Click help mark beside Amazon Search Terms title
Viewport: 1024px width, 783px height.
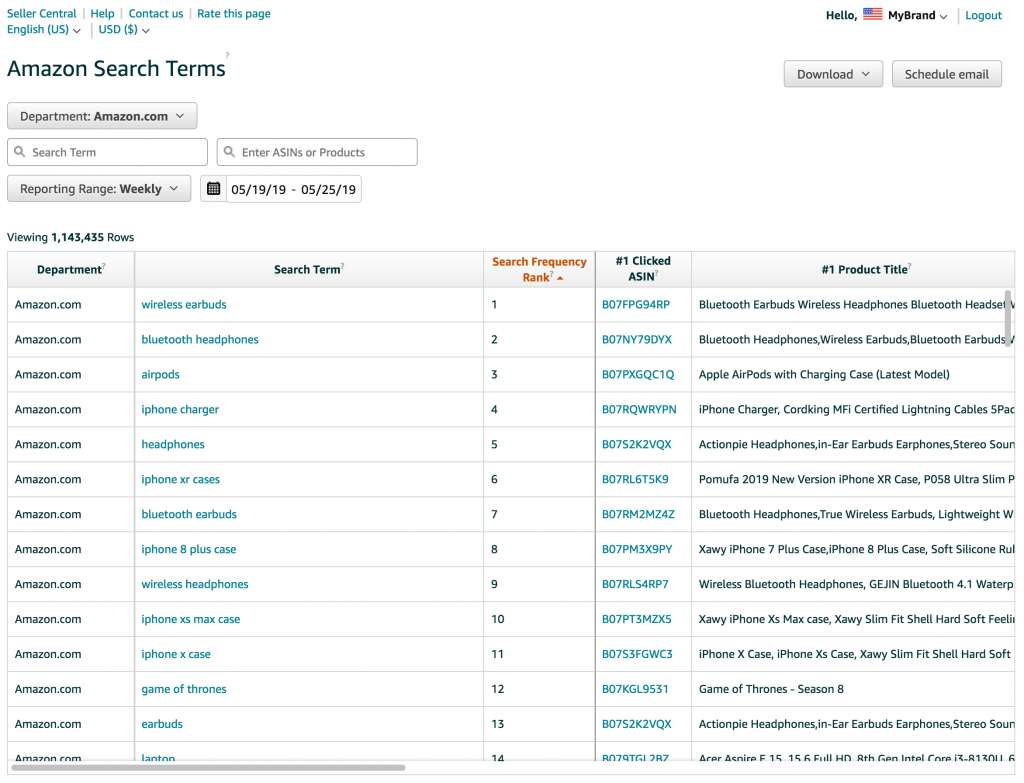(x=227, y=56)
